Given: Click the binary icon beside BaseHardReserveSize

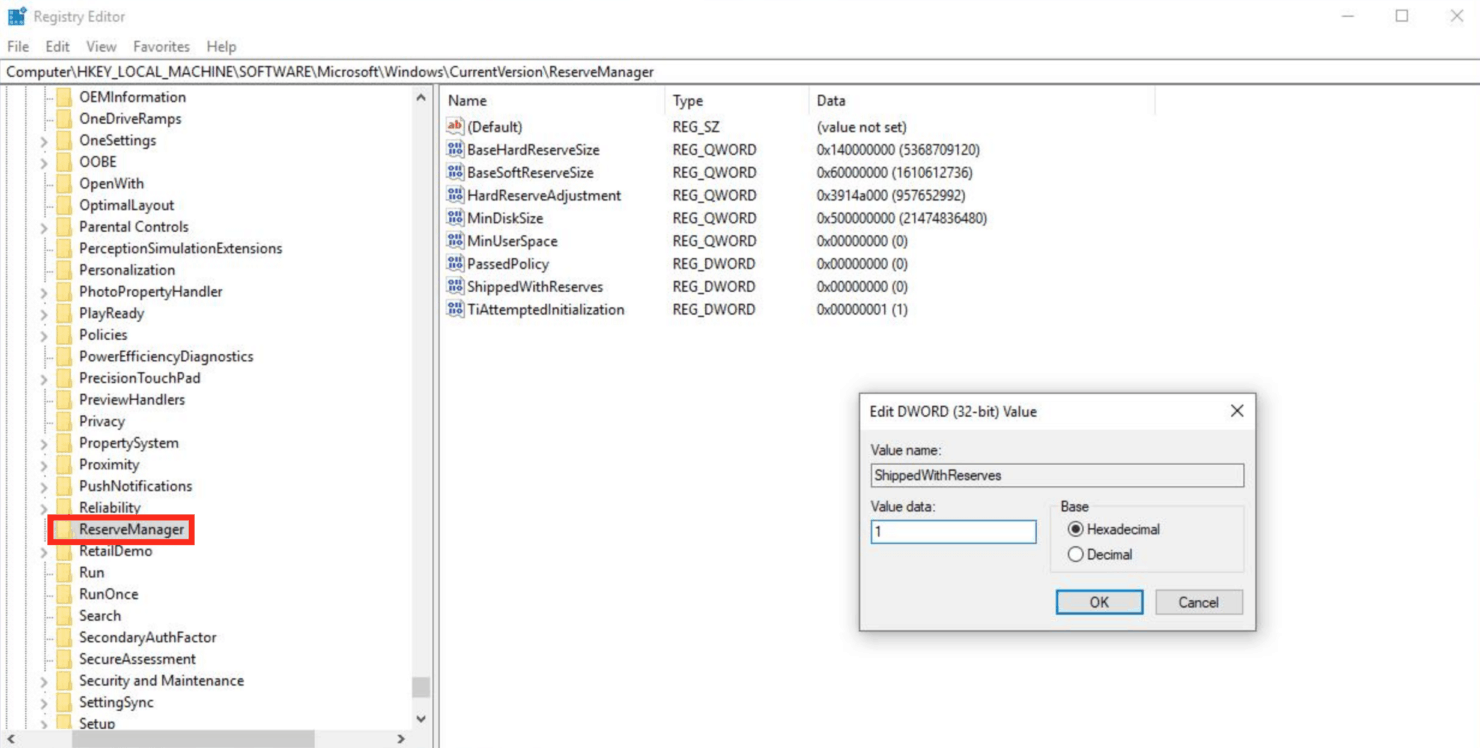Looking at the screenshot, I should (x=456, y=149).
